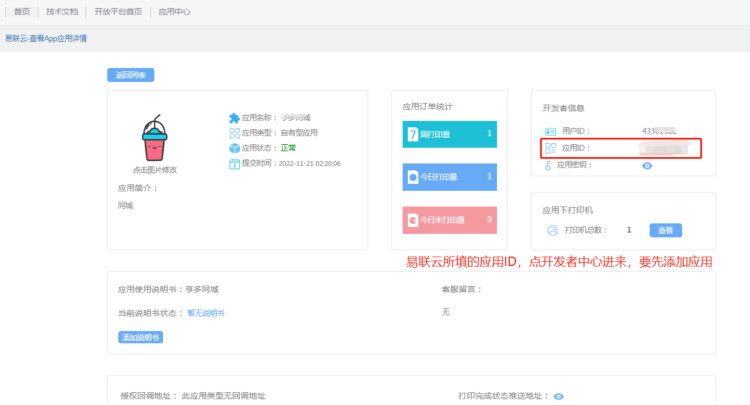Click the user card icon beside 用户ID

(549, 131)
